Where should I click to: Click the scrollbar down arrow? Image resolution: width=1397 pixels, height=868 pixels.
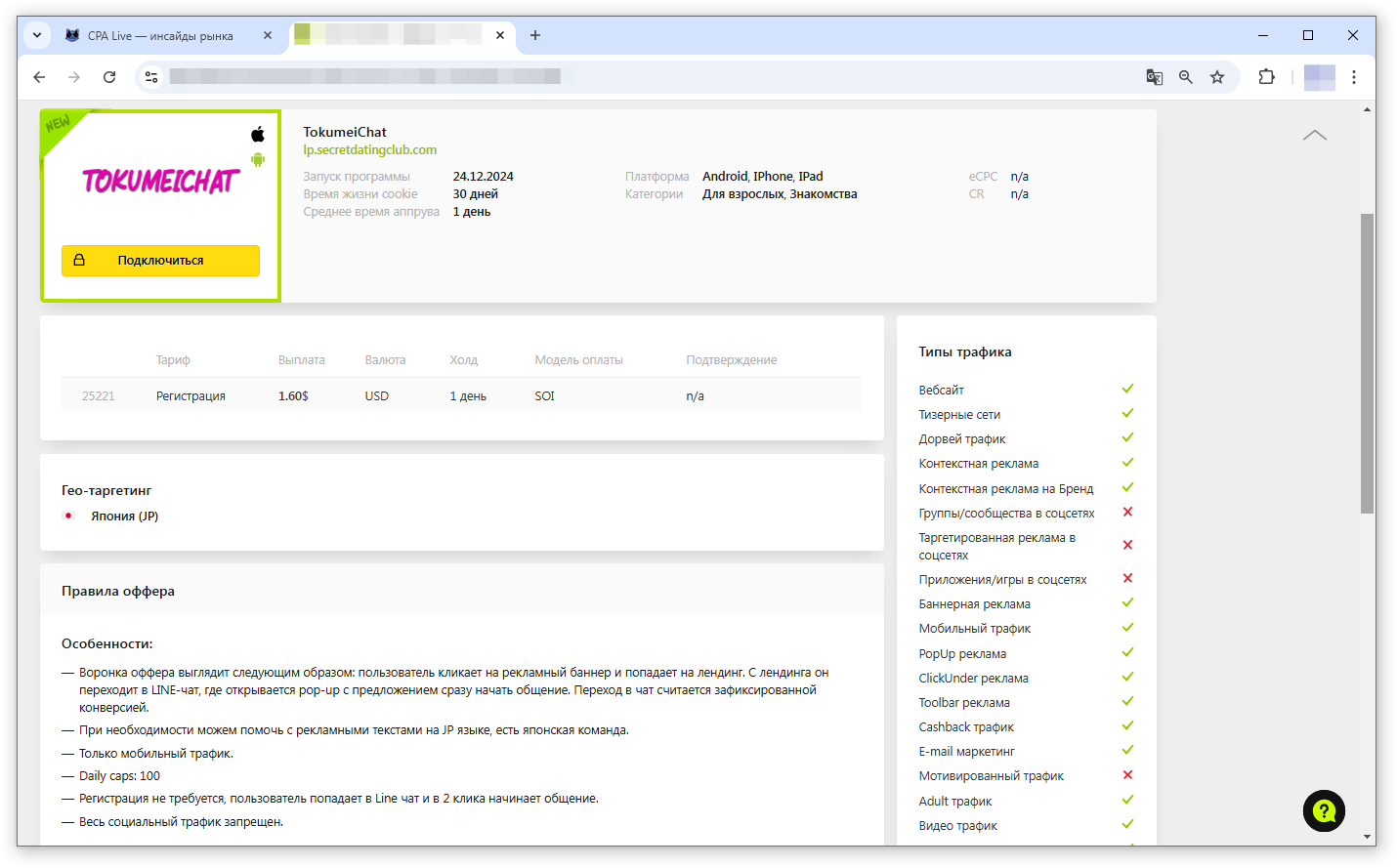click(x=1367, y=837)
